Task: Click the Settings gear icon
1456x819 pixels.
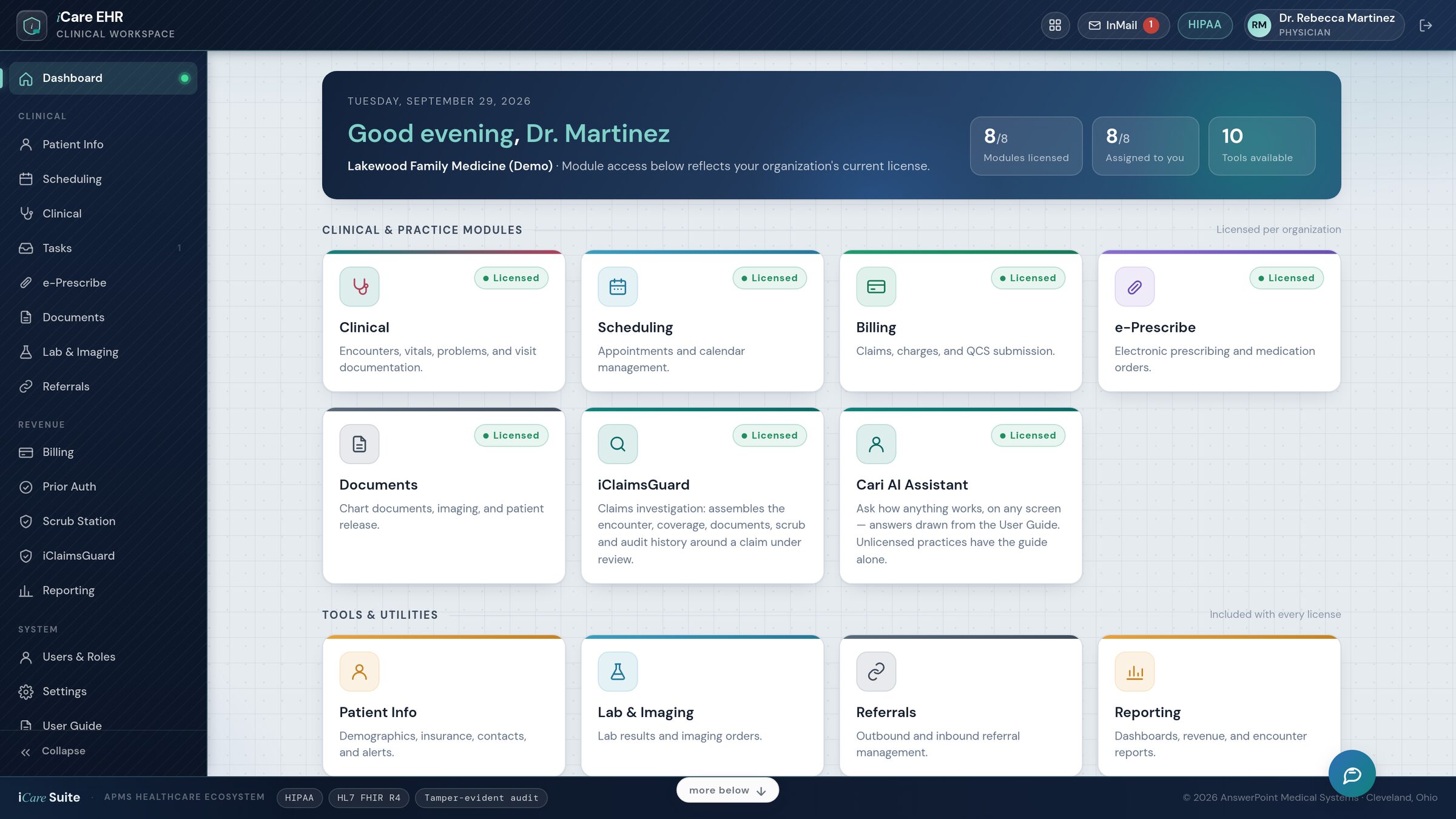Action: pos(25,692)
